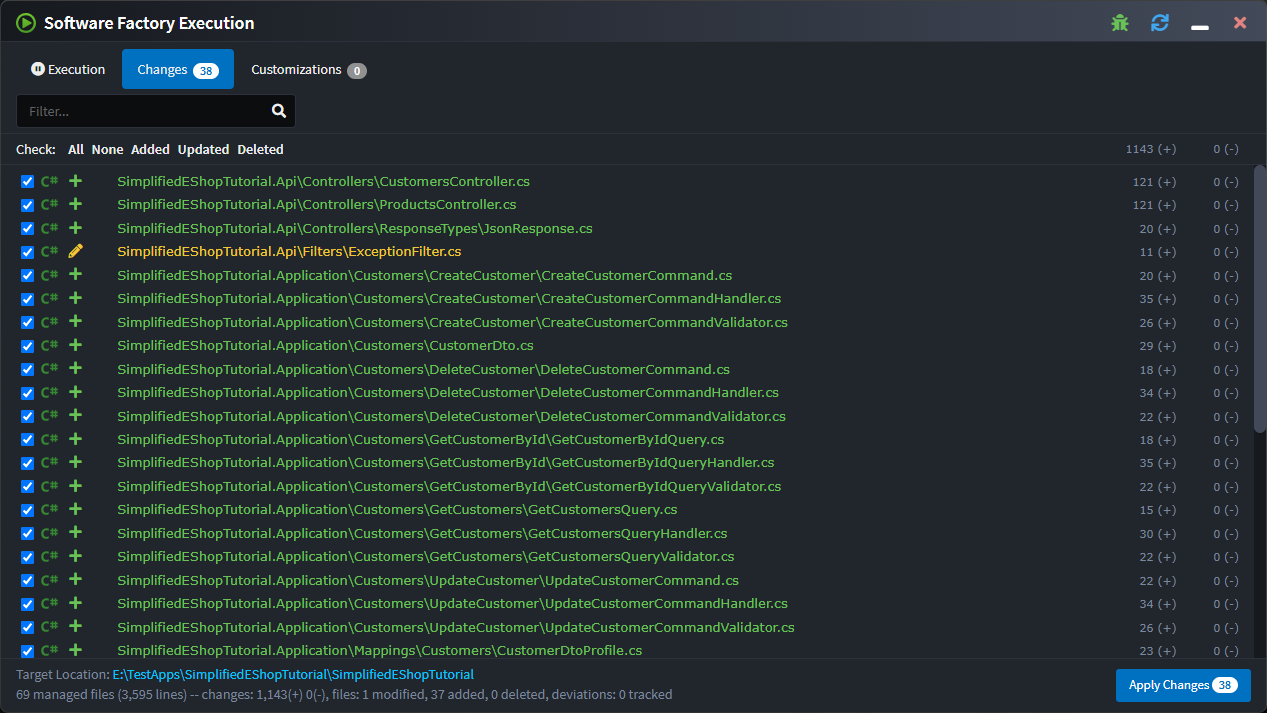Viewport: 1267px width, 713px height.
Task: Uncheck the UpdateCustomerCommandHandler.cs checkbox
Action: pyautogui.click(x=28, y=604)
